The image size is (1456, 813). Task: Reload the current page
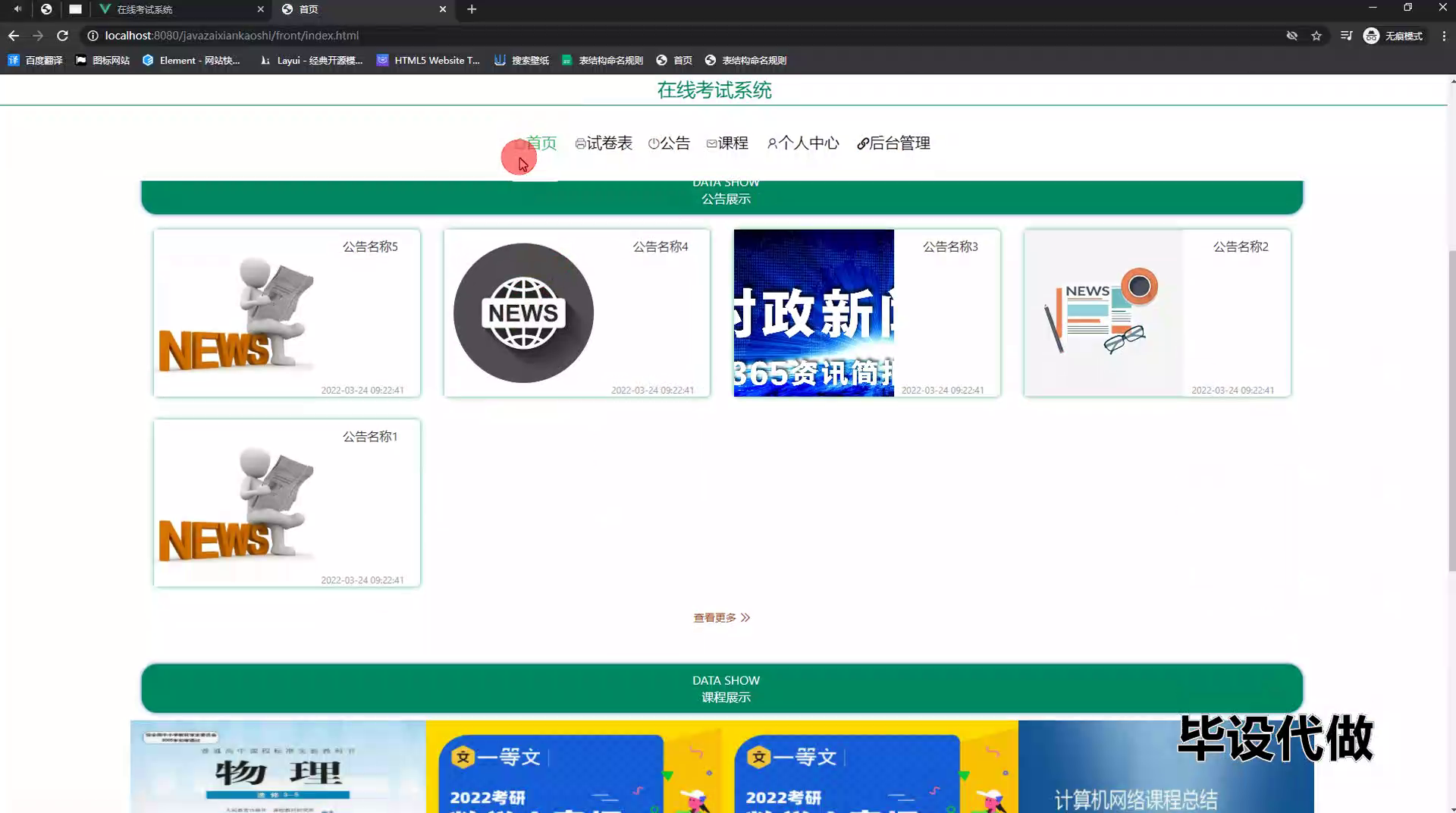63,36
